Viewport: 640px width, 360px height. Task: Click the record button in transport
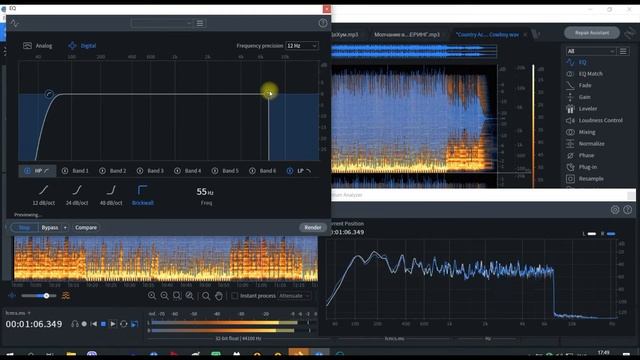pyautogui.click(x=84, y=324)
